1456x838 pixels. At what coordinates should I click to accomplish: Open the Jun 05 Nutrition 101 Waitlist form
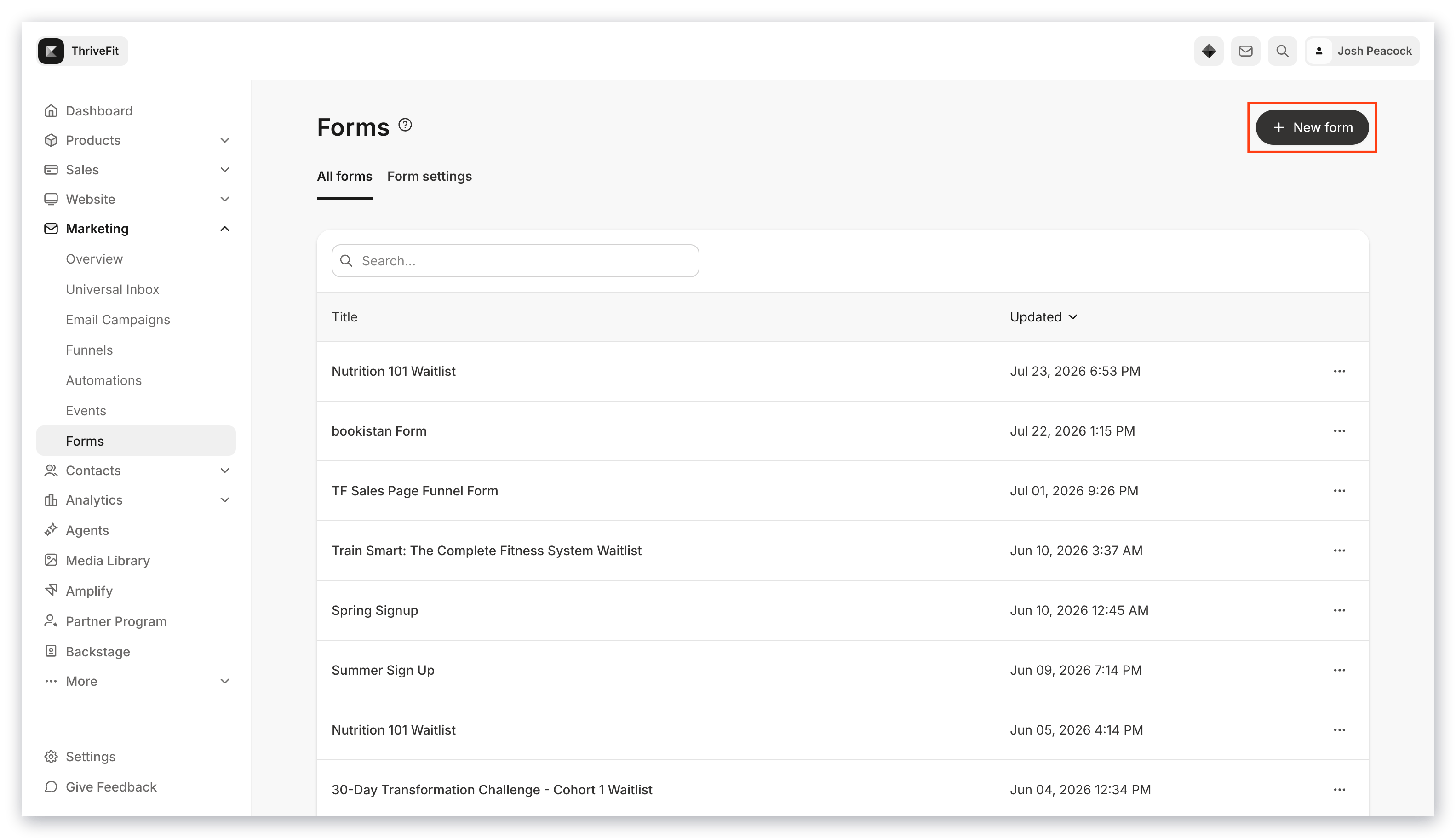tap(394, 730)
